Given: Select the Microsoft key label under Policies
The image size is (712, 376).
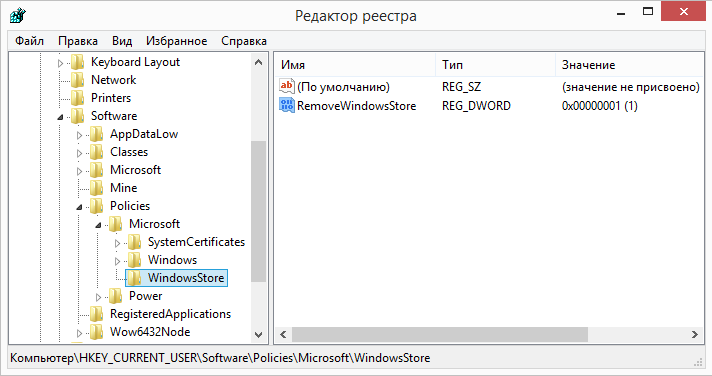Looking at the screenshot, I should pos(154,224).
